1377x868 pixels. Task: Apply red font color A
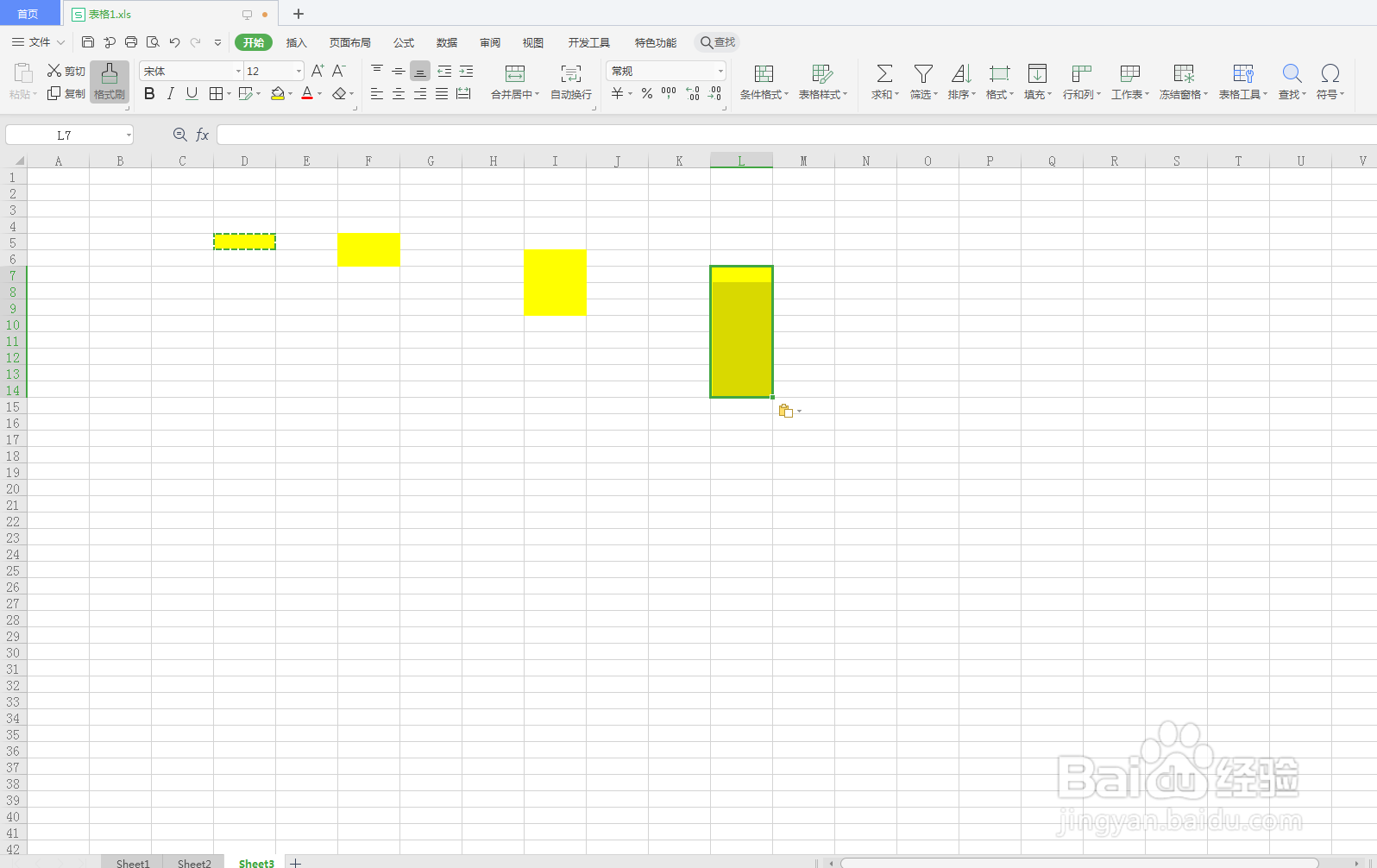[x=307, y=93]
